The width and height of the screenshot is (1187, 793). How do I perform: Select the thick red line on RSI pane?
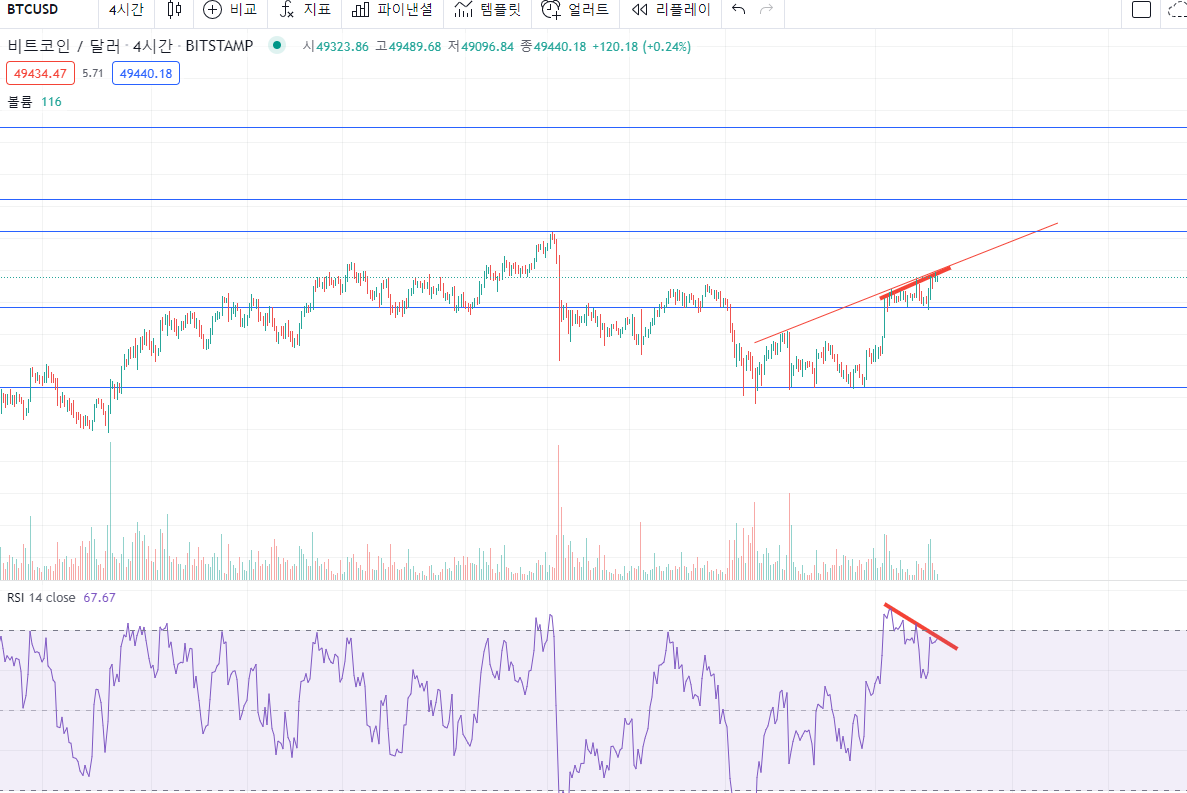920,627
